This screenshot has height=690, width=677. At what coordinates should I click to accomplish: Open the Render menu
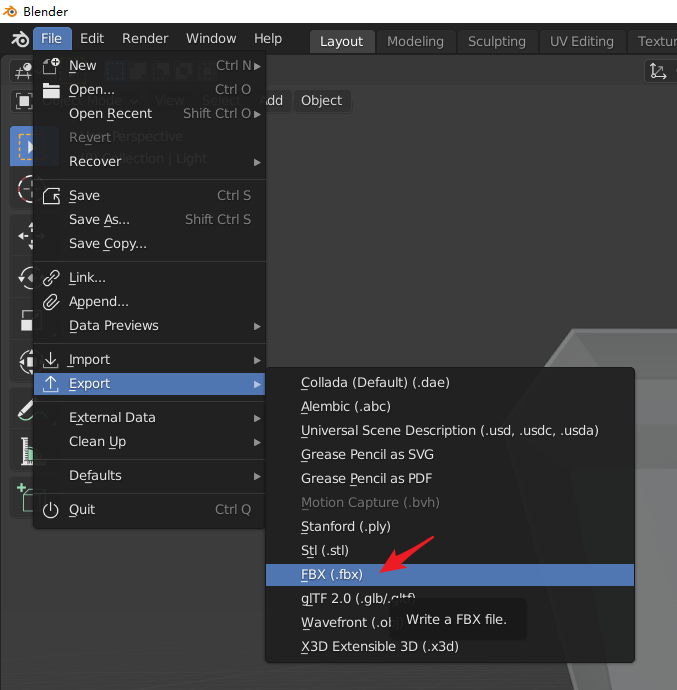click(x=145, y=39)
